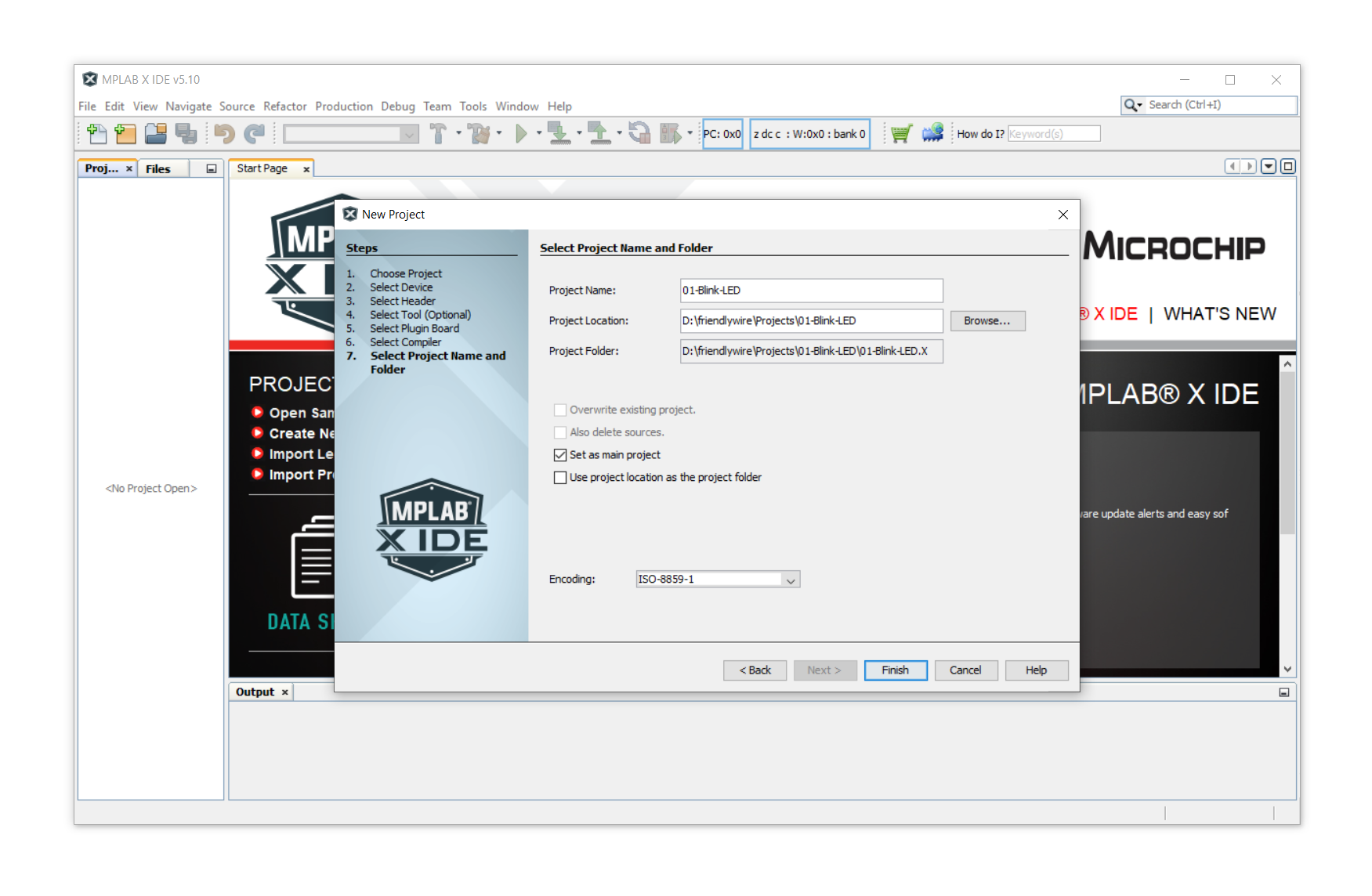Click the Microchip store shopping cart icon
1372x896 pixels.
(x=901, y=134)
